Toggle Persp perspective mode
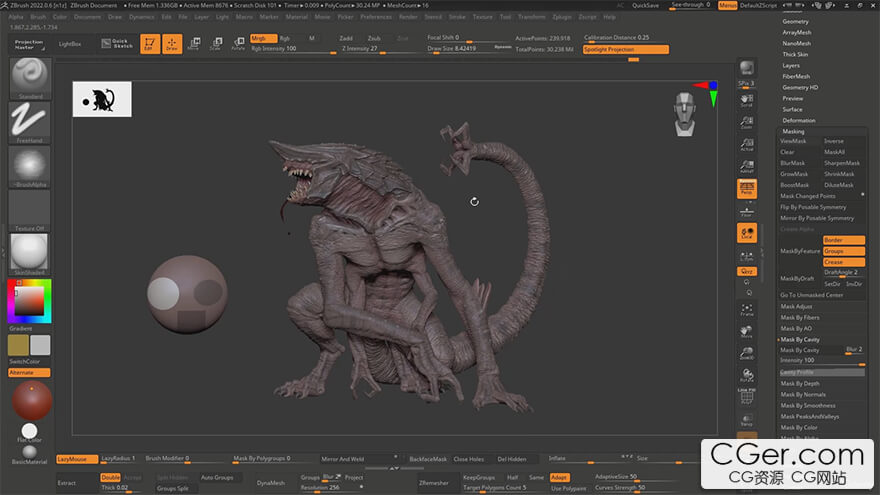This screenshot has width=880, height=495. click(x=746, y=189)
